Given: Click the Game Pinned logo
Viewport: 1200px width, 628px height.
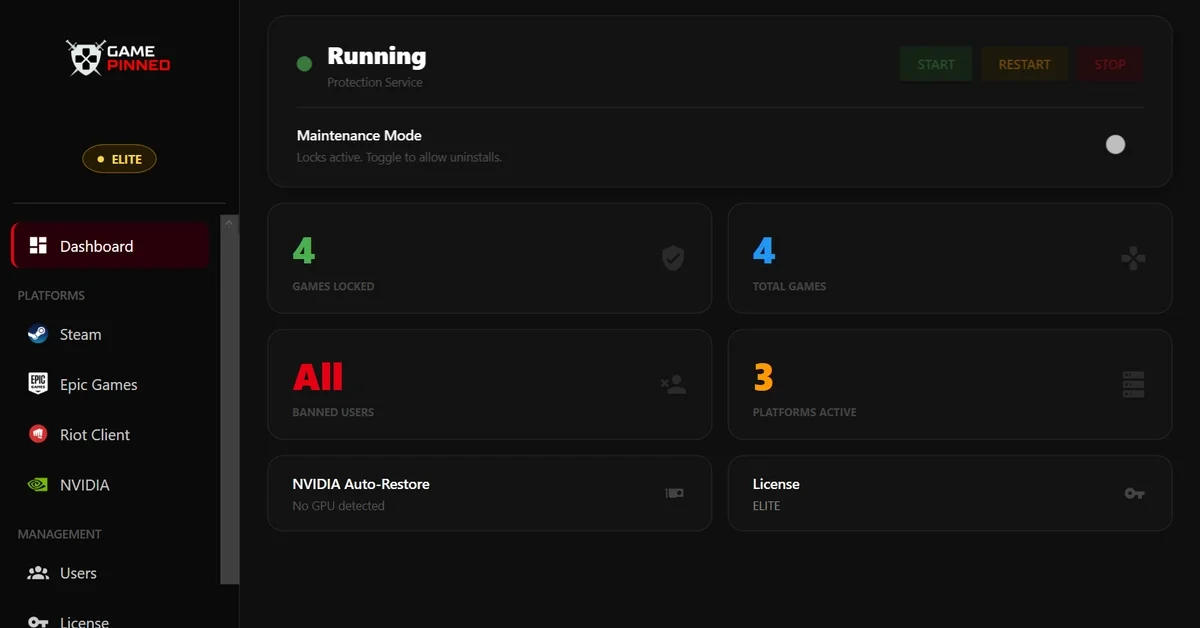Looking at the screenshot, I should pyautogui.click(x=118, y=58).
